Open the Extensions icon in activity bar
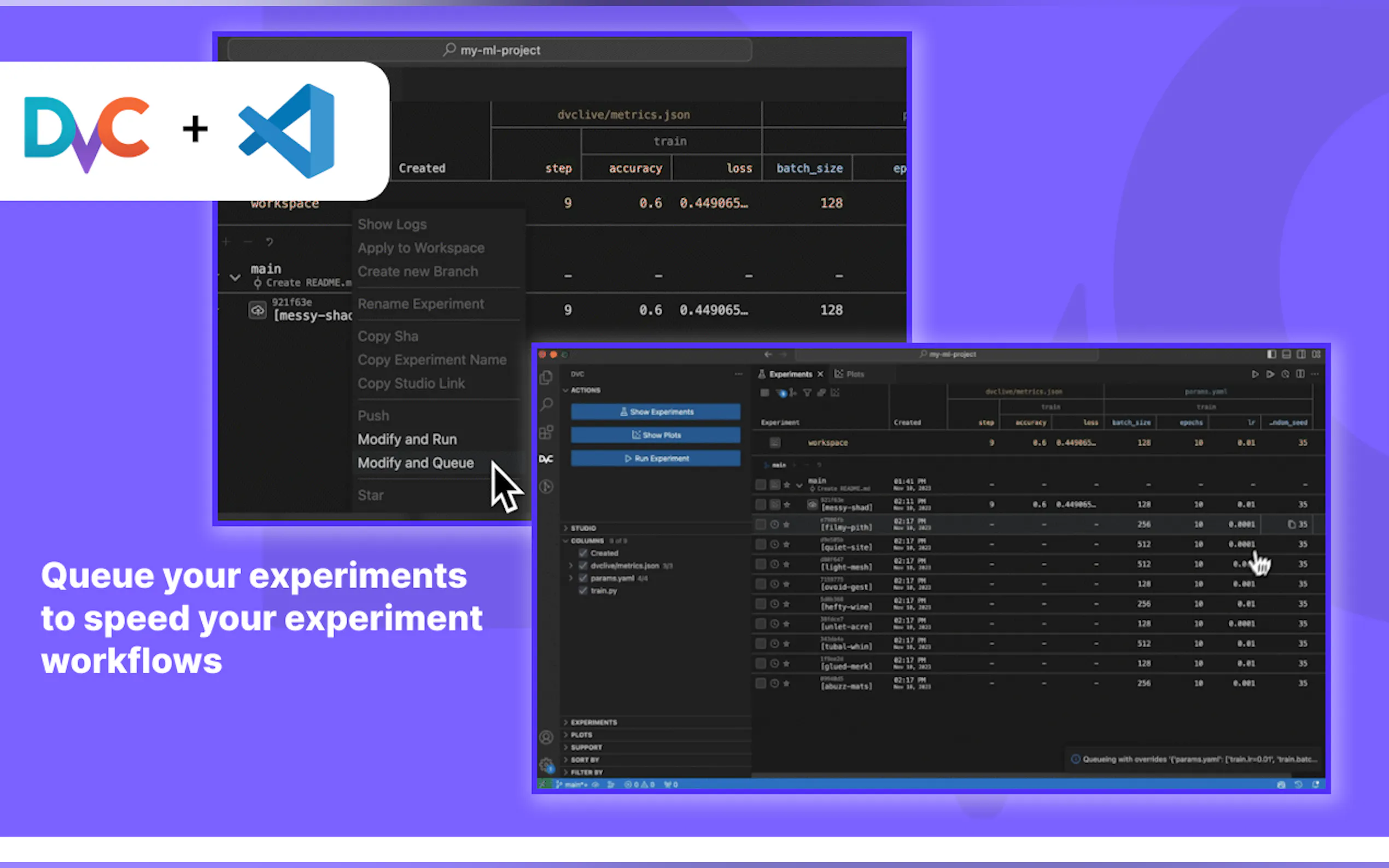 [x=546, y=432]
